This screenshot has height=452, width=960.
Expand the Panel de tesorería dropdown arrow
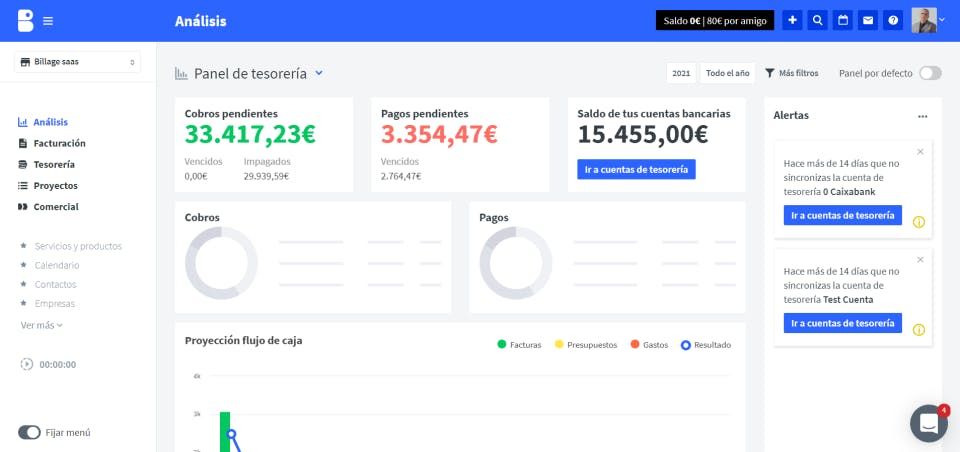point(318,73)
